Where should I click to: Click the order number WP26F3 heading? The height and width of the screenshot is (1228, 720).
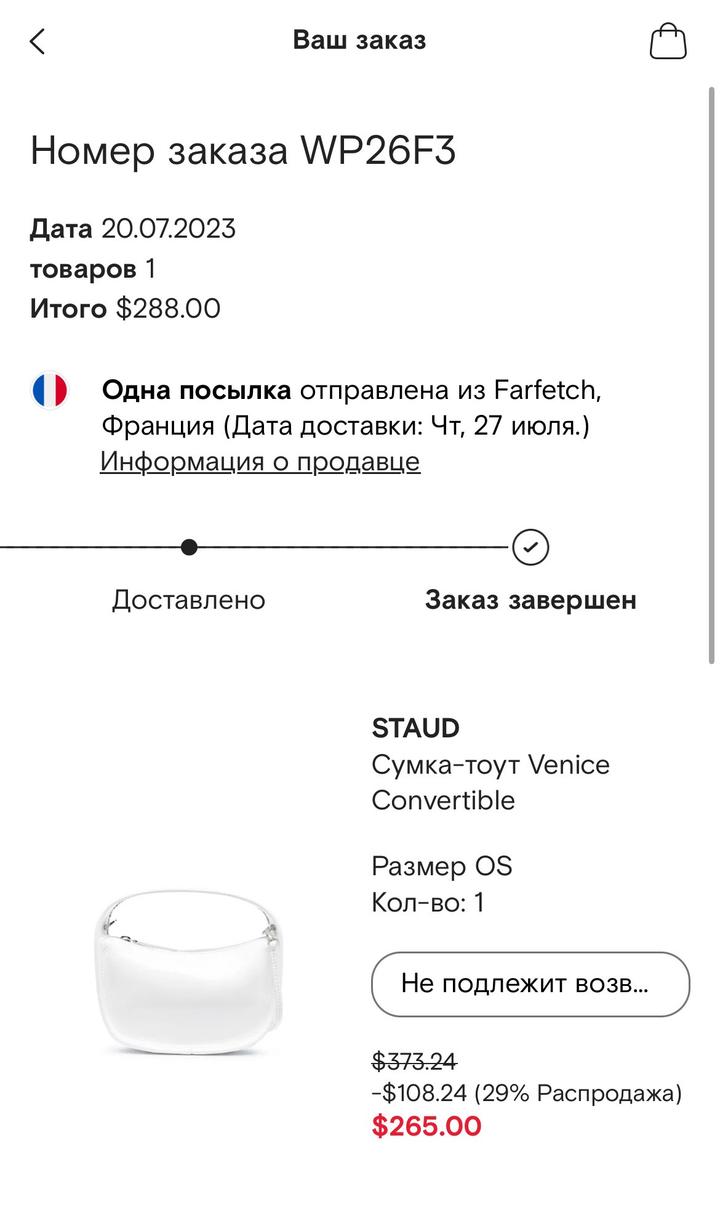coord(243,151)
